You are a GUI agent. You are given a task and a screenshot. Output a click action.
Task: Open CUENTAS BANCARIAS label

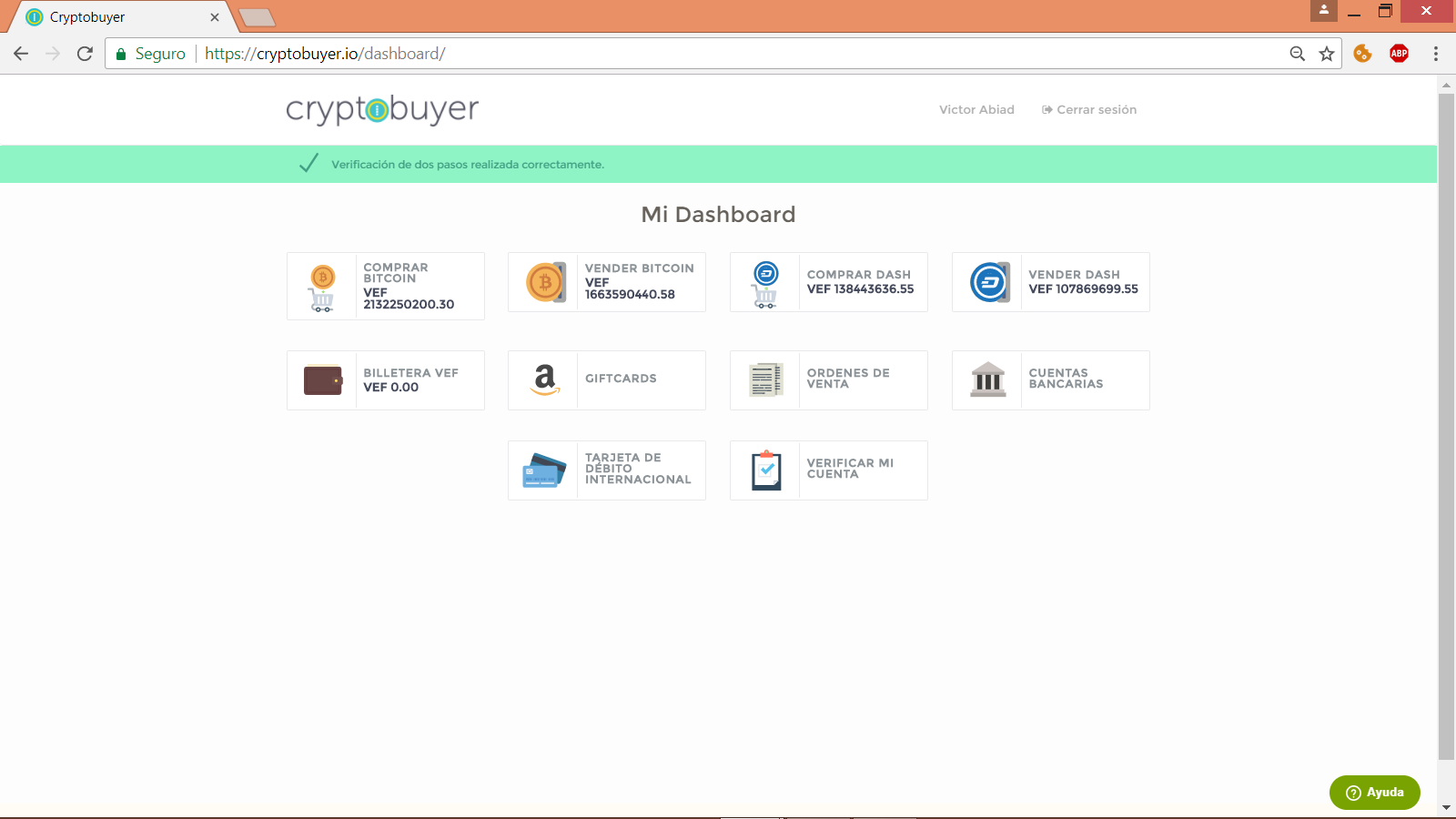(1066, 379)
